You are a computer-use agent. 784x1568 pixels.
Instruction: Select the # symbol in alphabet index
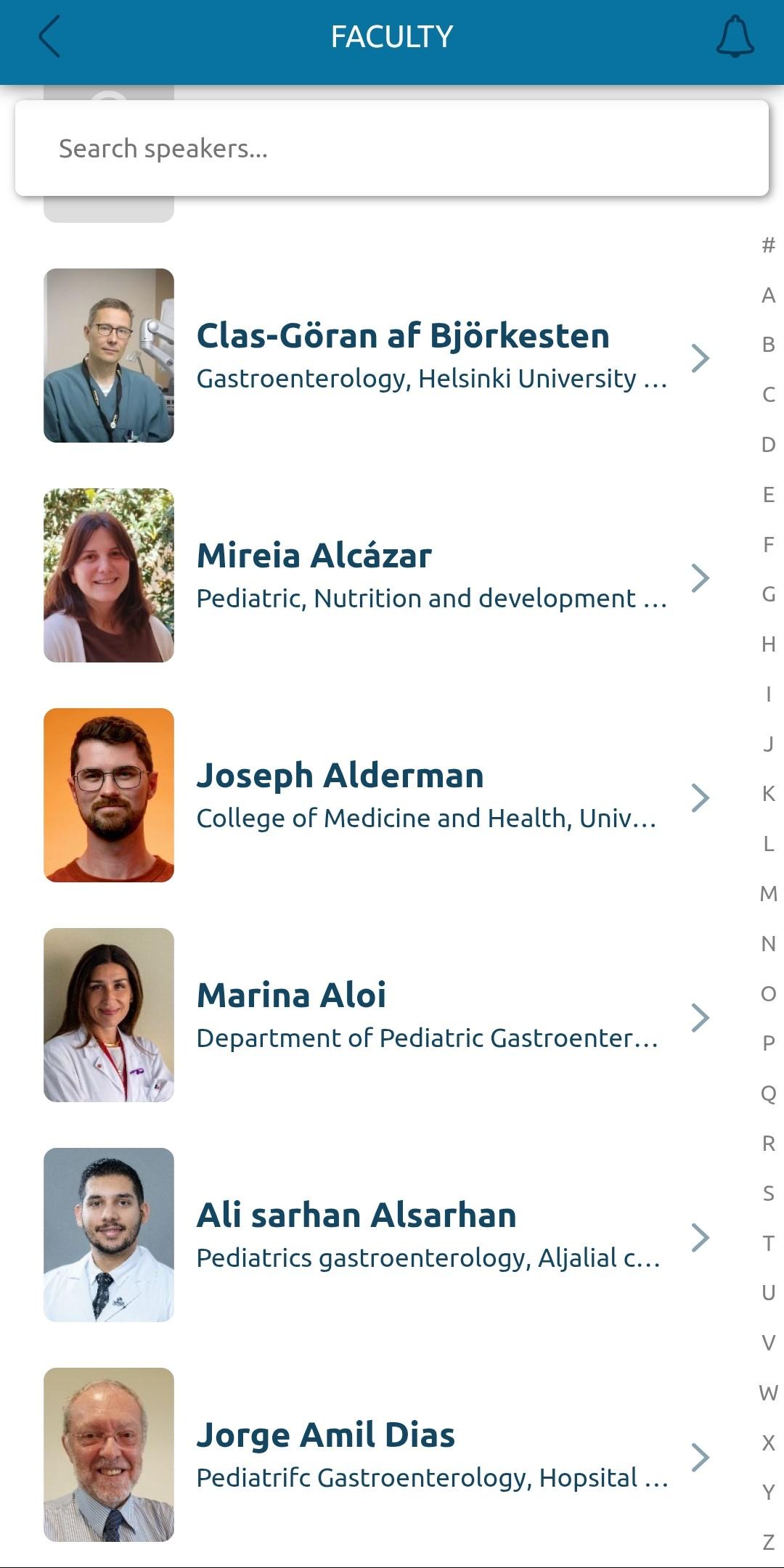click(x=768, y=245)
